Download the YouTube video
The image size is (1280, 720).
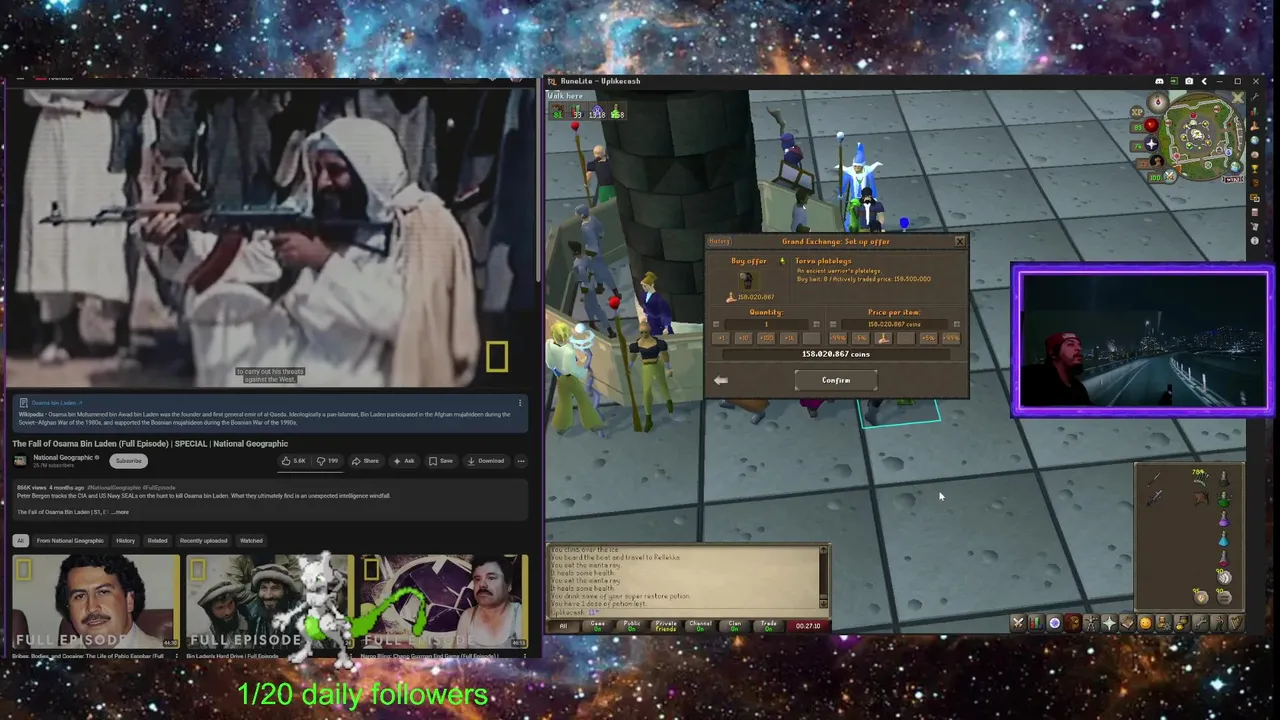[486, 461]
